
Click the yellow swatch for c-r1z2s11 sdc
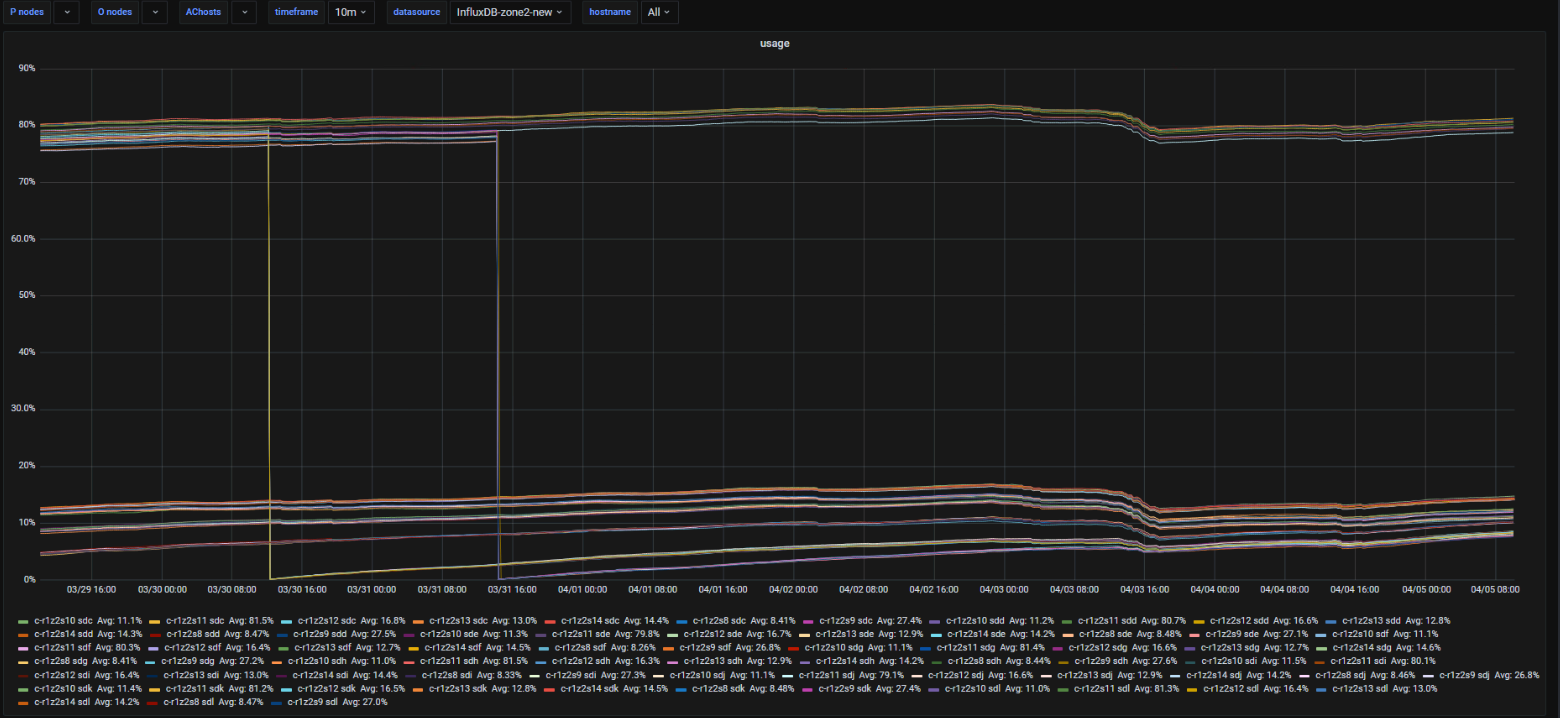[154, 621]
